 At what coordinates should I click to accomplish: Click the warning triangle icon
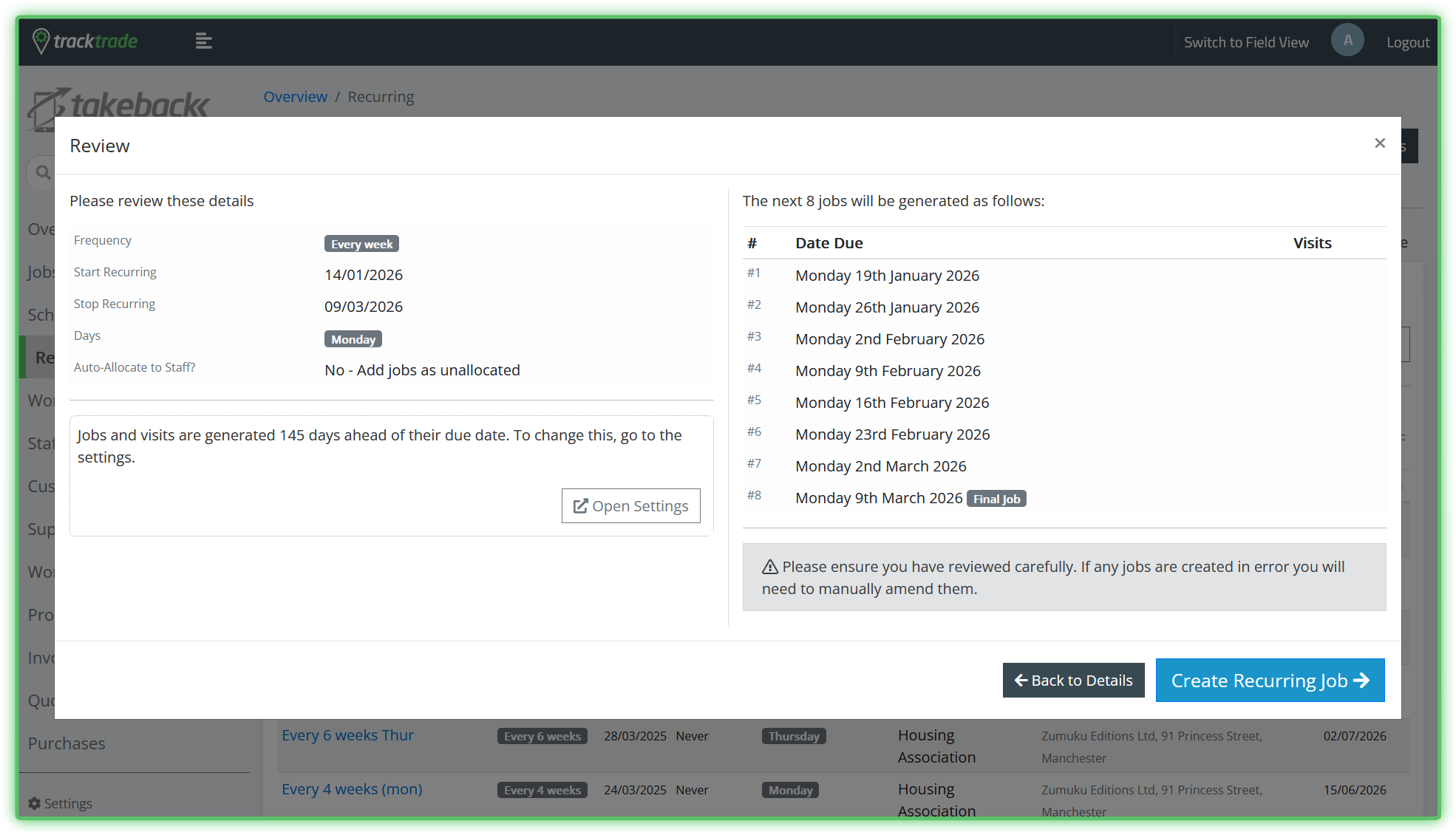point(769,567)
